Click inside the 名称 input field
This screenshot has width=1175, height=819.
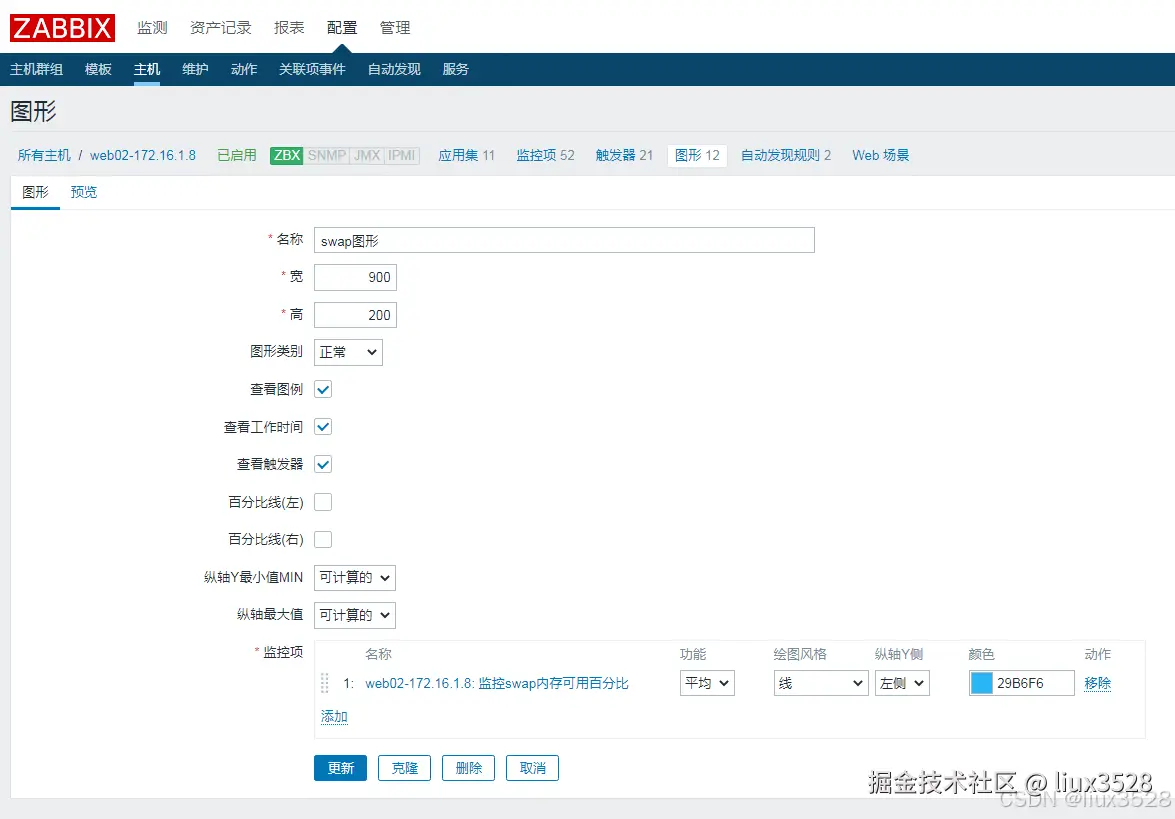pos(560,240)
